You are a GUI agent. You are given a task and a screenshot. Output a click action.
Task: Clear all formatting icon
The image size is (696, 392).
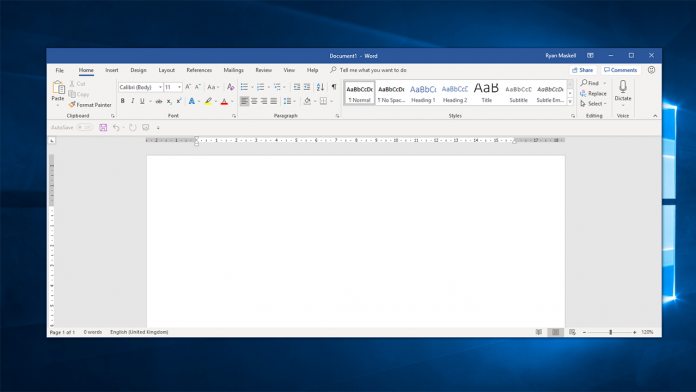230,87
